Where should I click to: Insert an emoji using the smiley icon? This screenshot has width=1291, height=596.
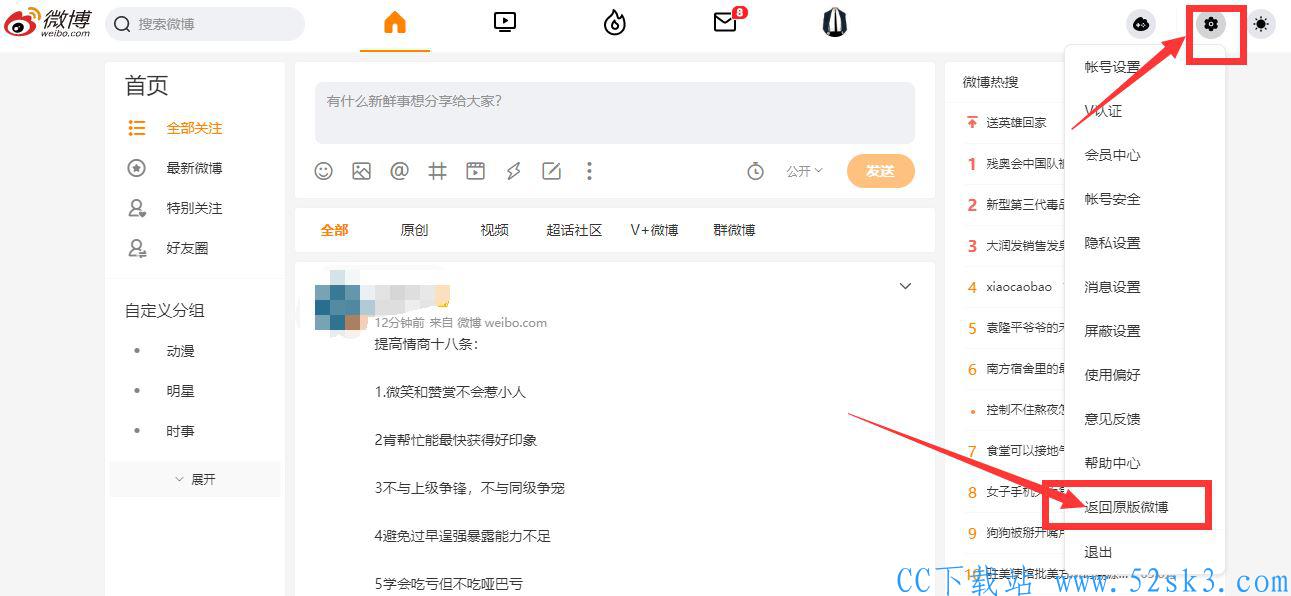coord(323,171)
